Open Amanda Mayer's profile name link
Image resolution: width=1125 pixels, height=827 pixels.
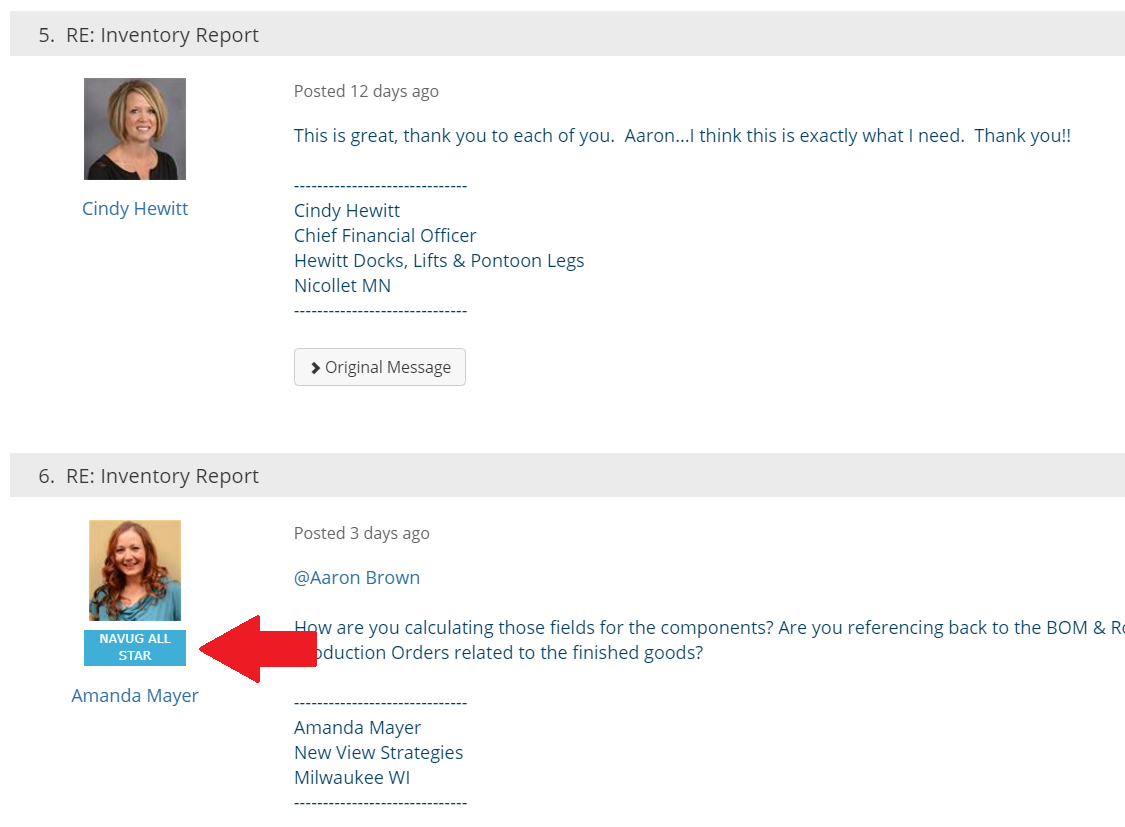(x=135, y=696)
